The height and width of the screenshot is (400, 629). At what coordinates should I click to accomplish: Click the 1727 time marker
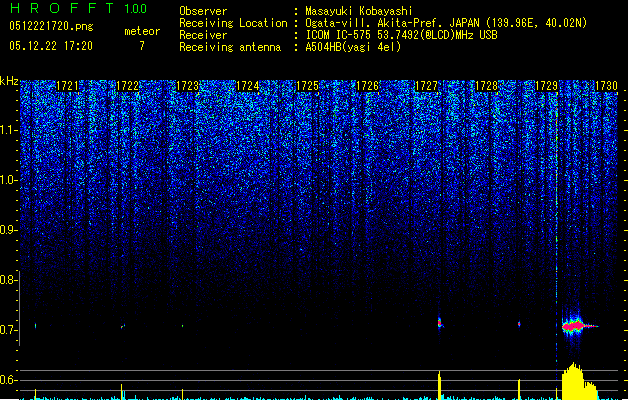click(426, 86)
